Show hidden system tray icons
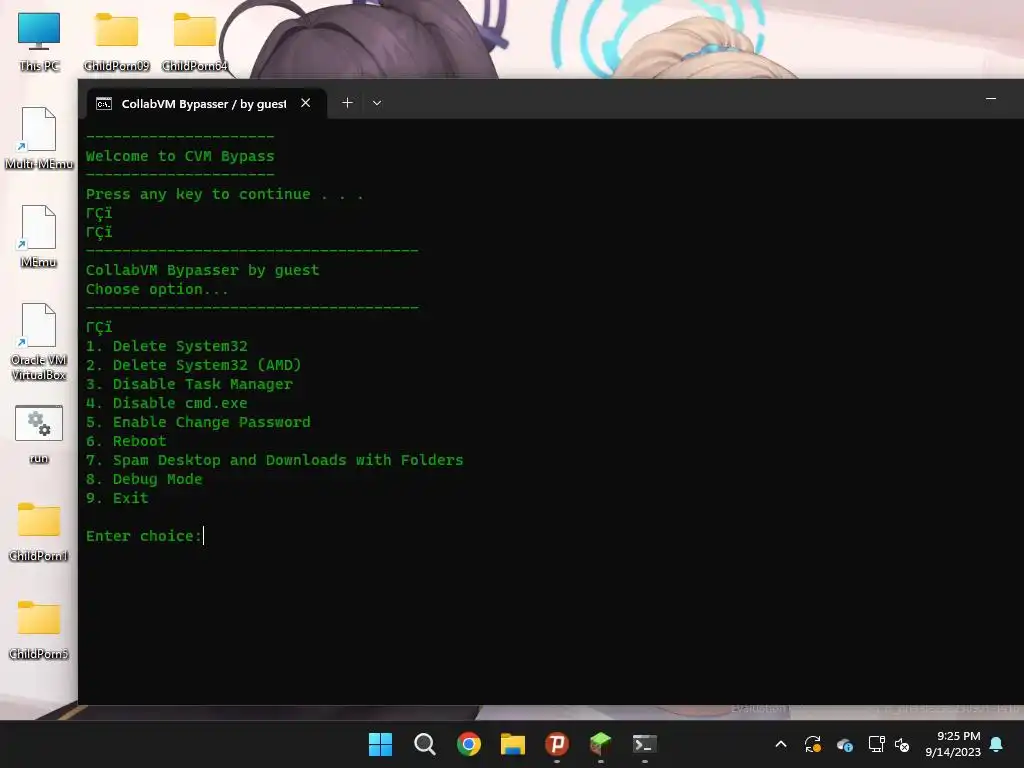 click(780, 744)
